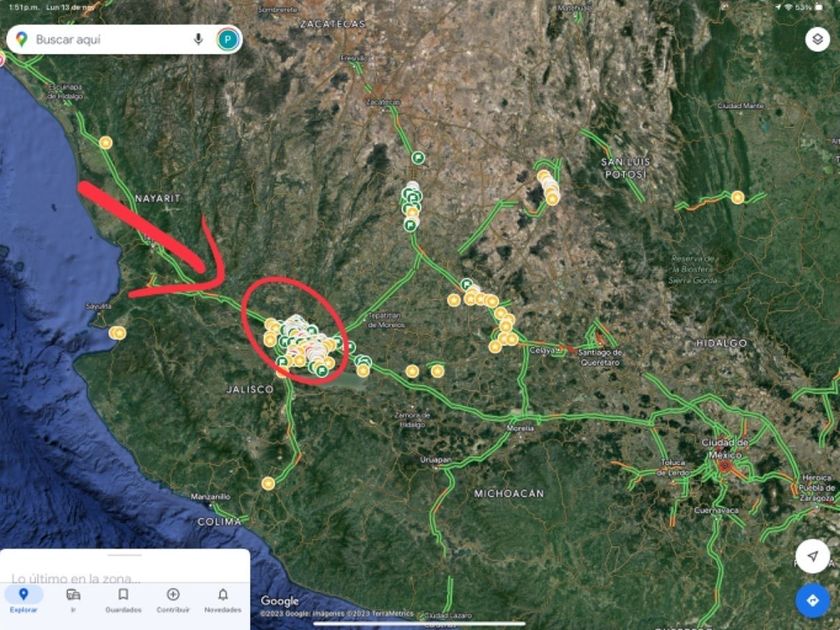Open the Contribuir tab
840x630 pixels.
[x=173, y=599]
